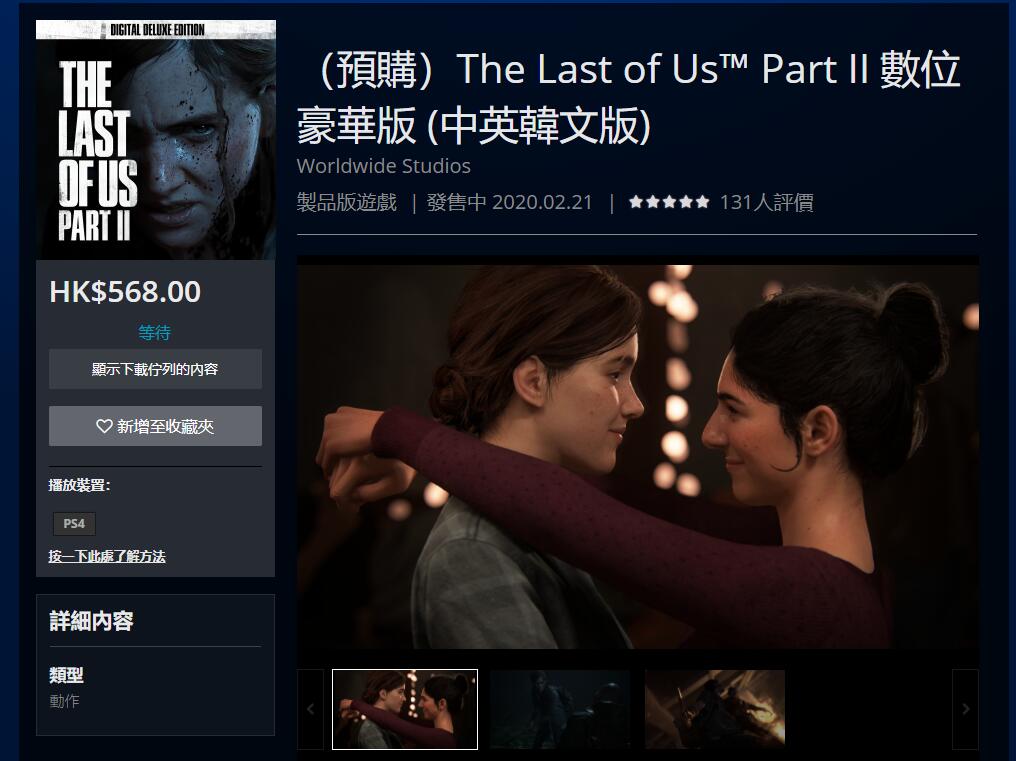Click the 詳細內容 section heading

tap(91, 621)
